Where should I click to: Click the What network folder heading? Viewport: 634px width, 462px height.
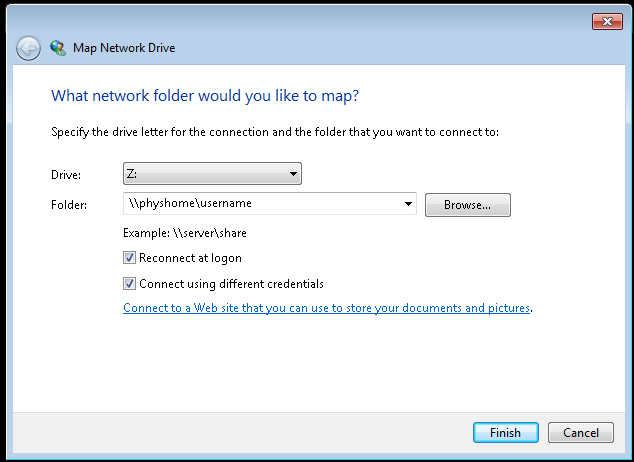click(x=205, y=96)
